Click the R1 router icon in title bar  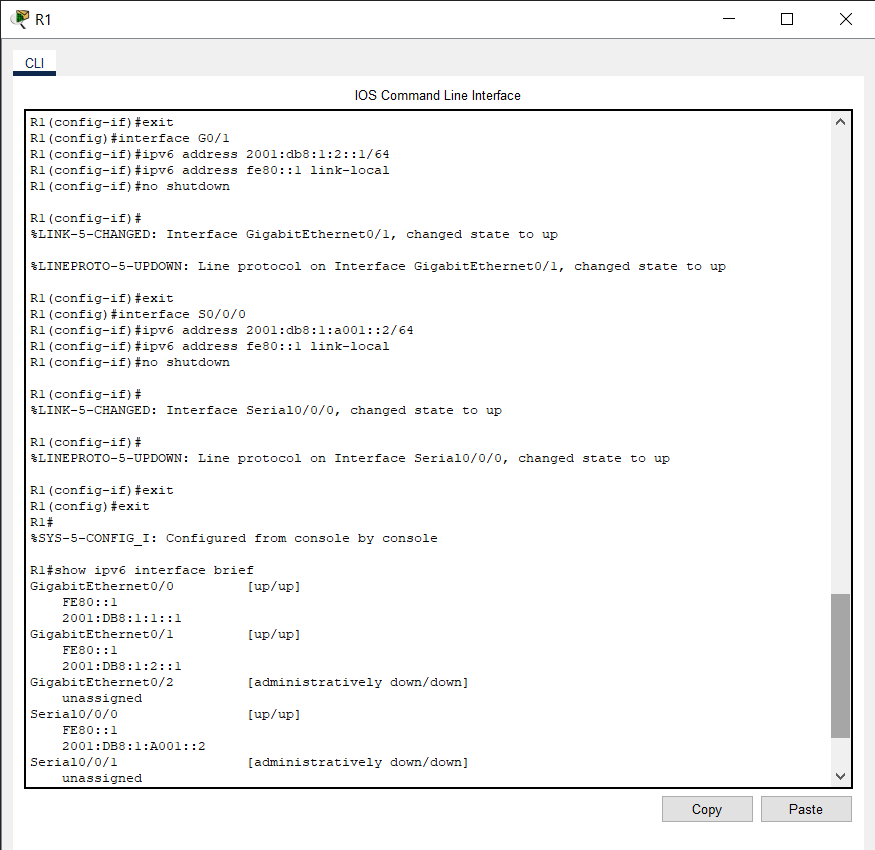pos(17,18)
